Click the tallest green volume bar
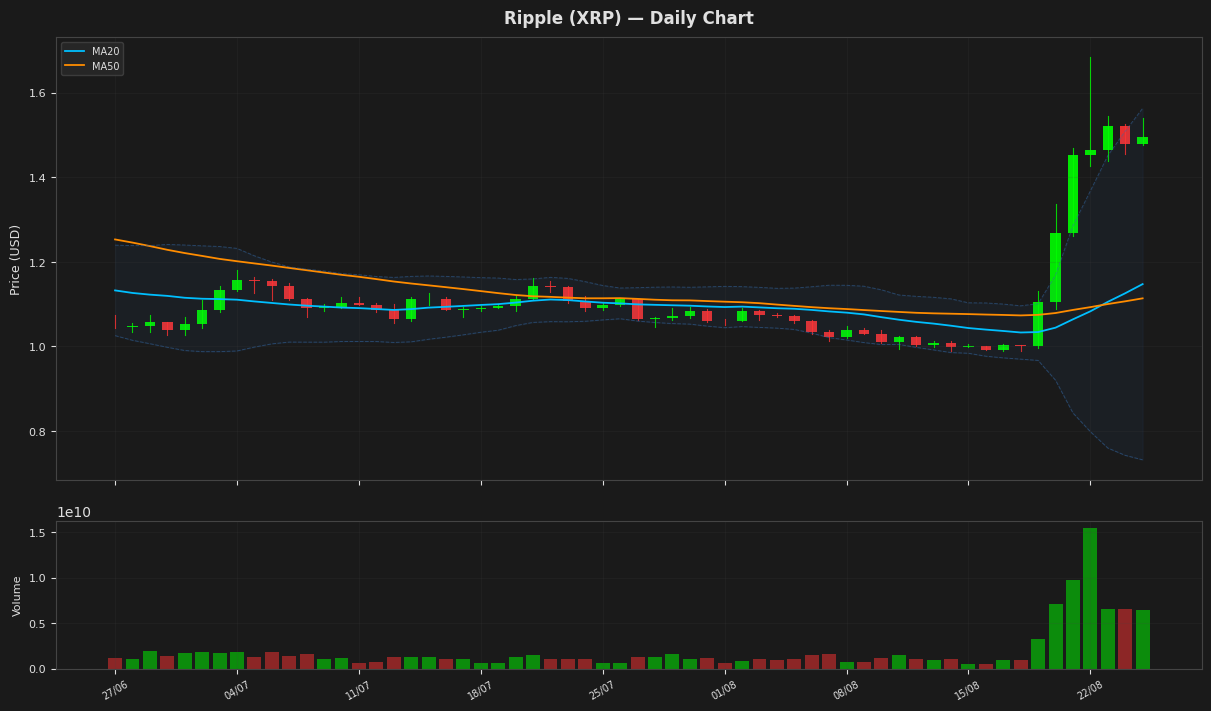This screenshot has width=1211, height=711. tap(1090, 598)
